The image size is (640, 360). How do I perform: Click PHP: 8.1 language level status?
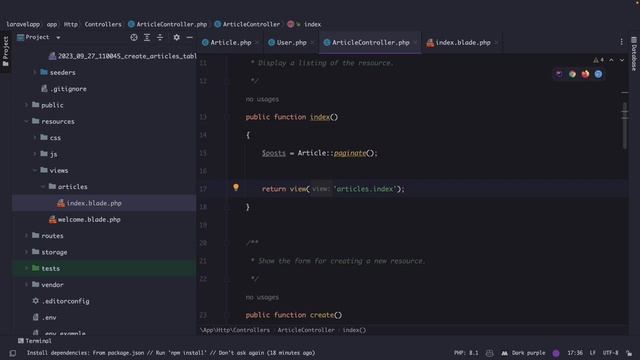point(466,353)
